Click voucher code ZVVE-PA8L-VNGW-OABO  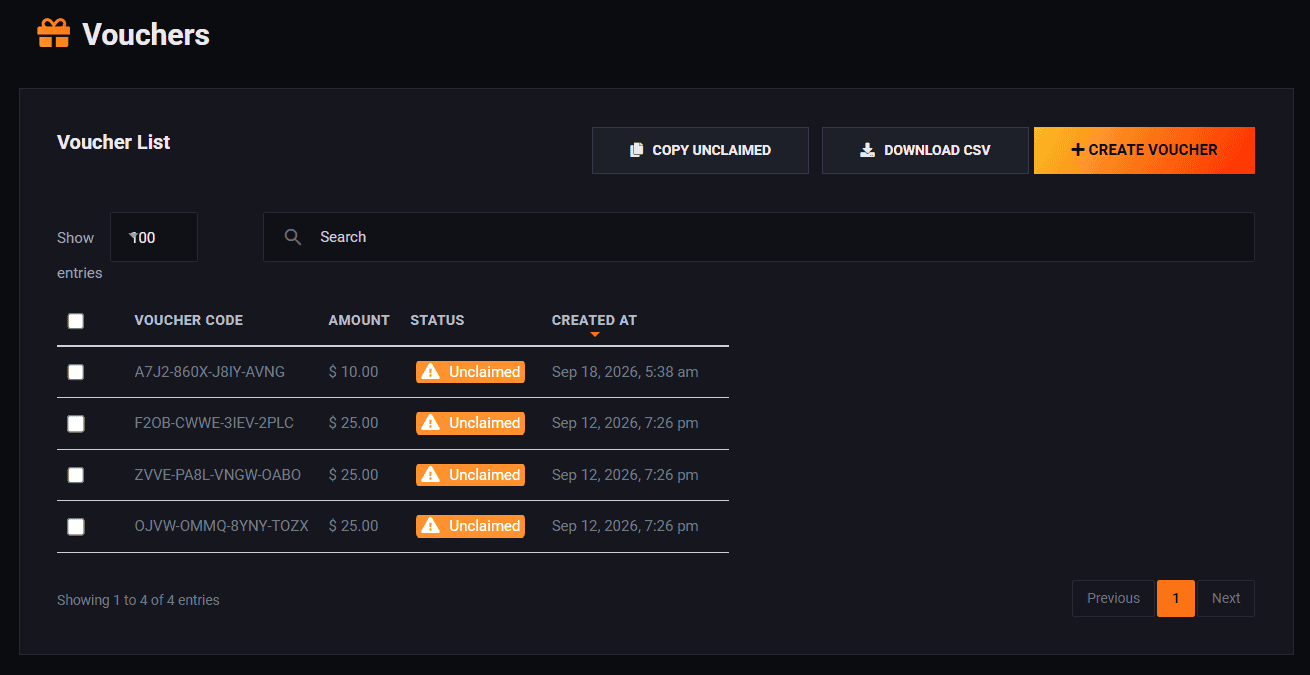218,475
